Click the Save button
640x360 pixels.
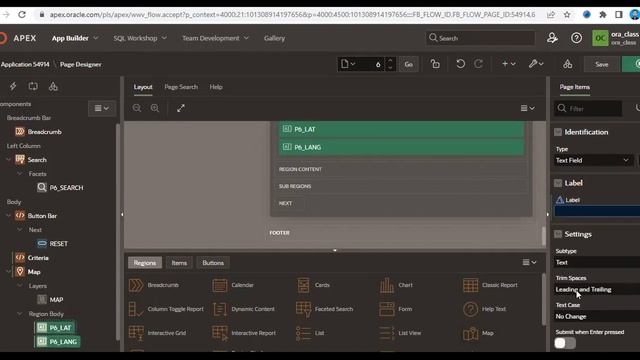click(602, 64)
